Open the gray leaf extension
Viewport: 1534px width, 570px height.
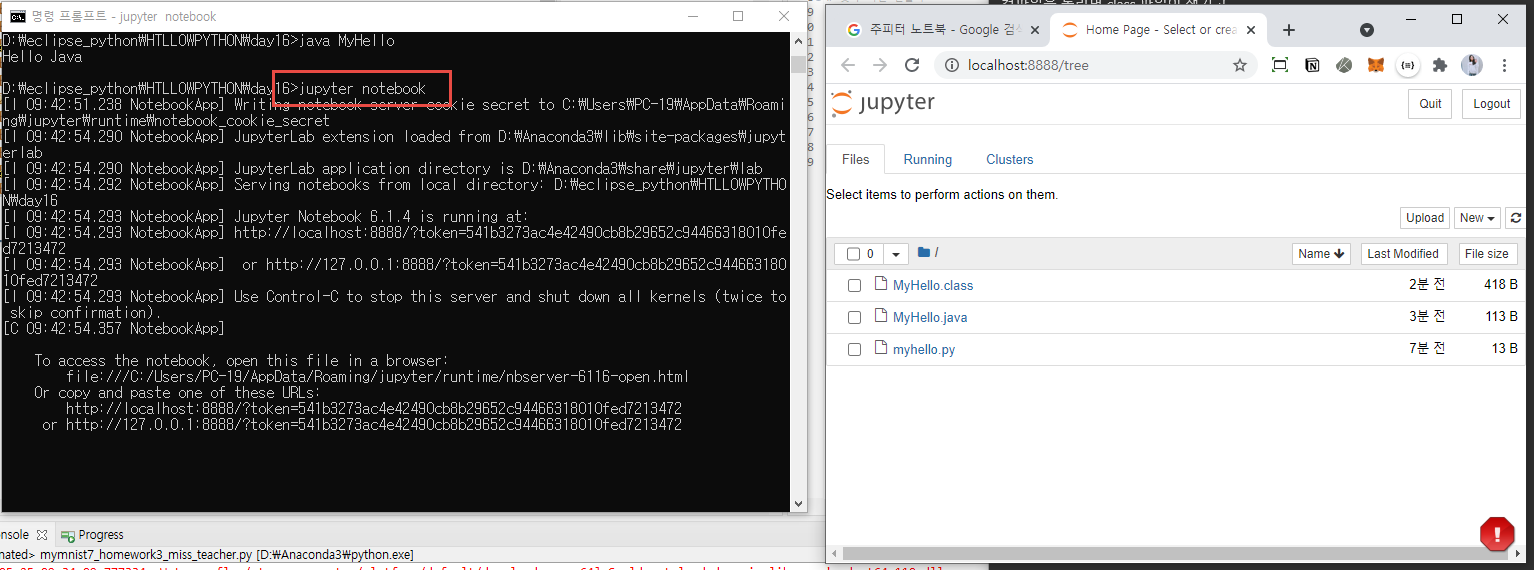point(1344,65)
